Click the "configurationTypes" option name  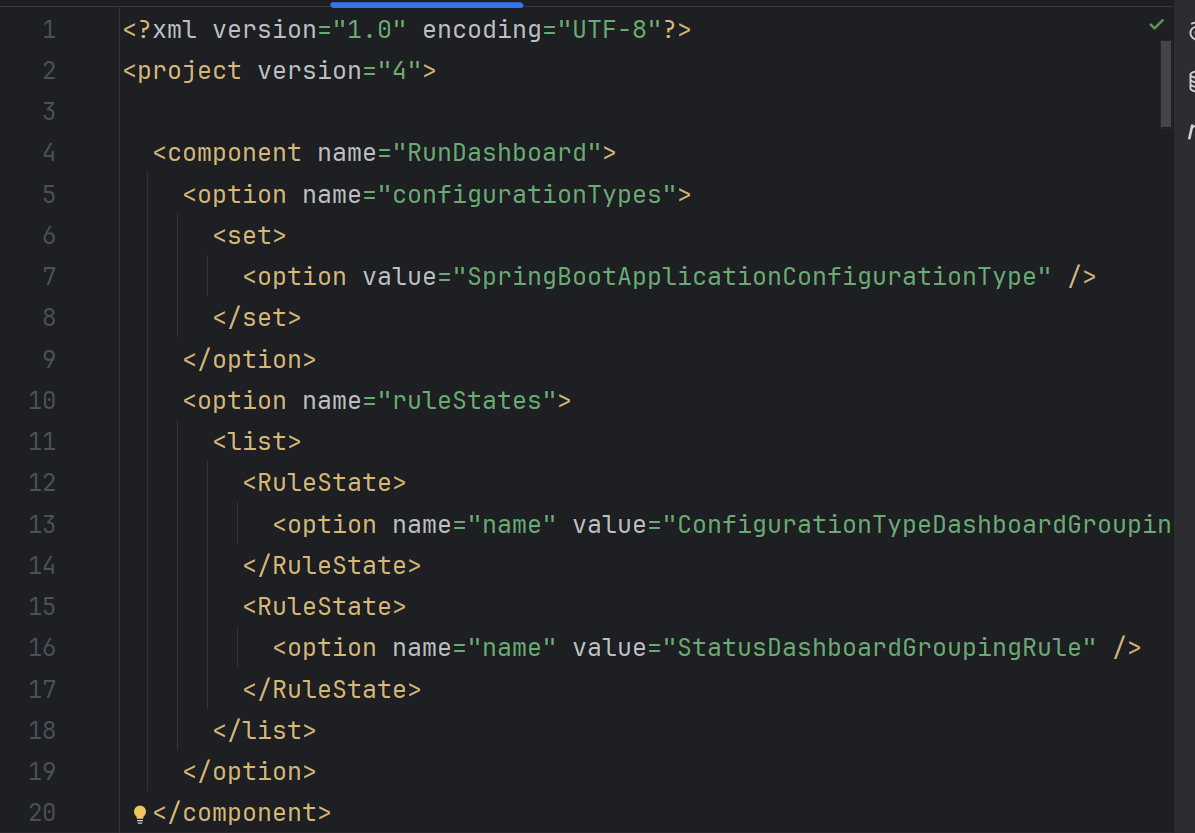pyautogui.click(x=527, y=194)
